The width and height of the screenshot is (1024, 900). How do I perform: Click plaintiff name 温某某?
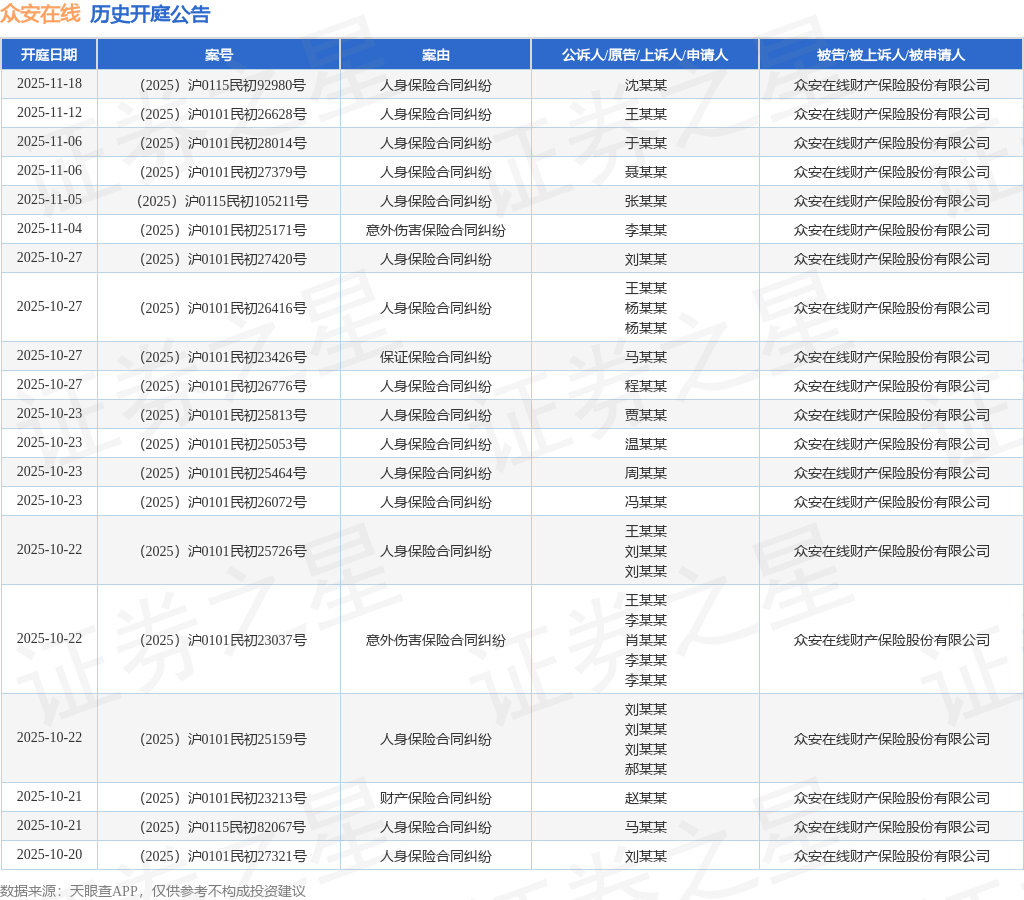coord(645,444)
